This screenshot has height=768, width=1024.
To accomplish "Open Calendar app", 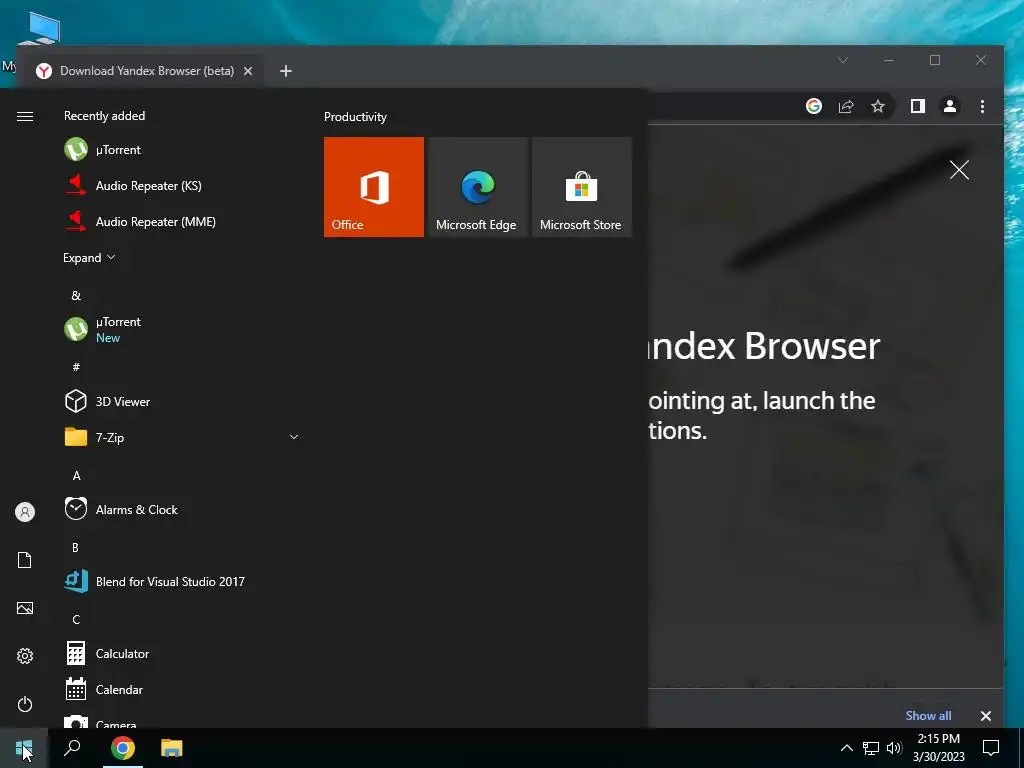I will click(x=182, y=690).
